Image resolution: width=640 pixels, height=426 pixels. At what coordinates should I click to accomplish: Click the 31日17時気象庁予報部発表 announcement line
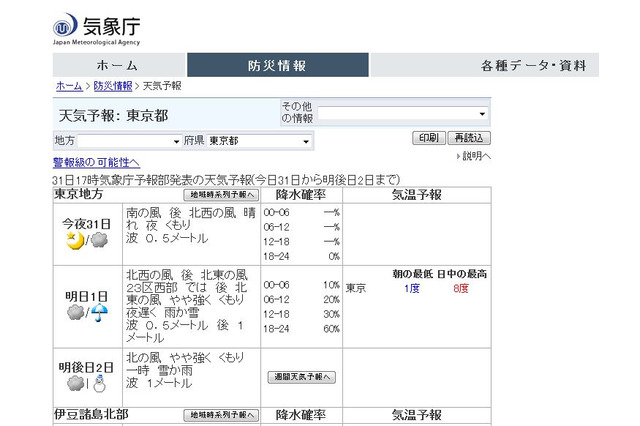227,180
